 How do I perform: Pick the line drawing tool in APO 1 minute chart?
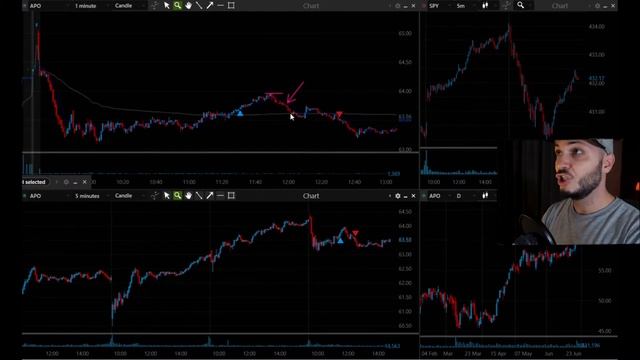tap(199, 6)
